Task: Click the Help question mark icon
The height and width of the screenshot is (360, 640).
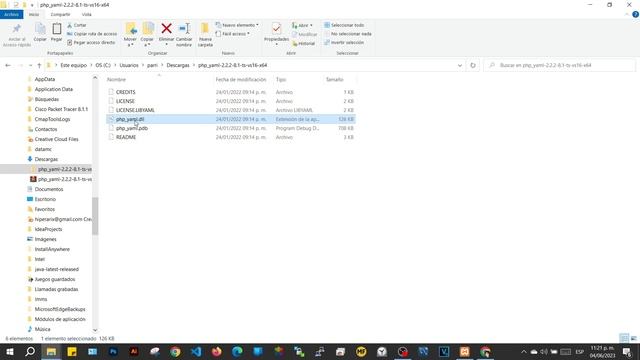Action: [635, 14]
